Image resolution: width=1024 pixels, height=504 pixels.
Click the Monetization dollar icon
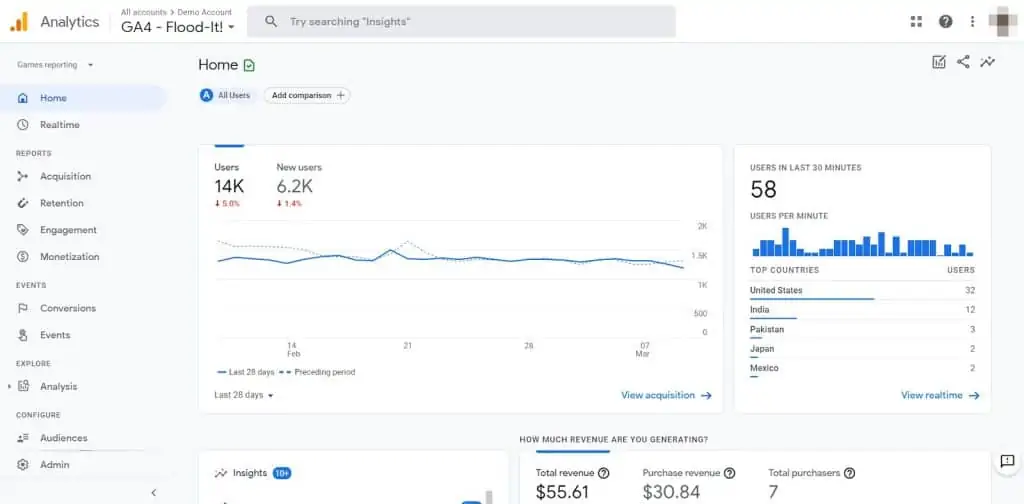23,257
